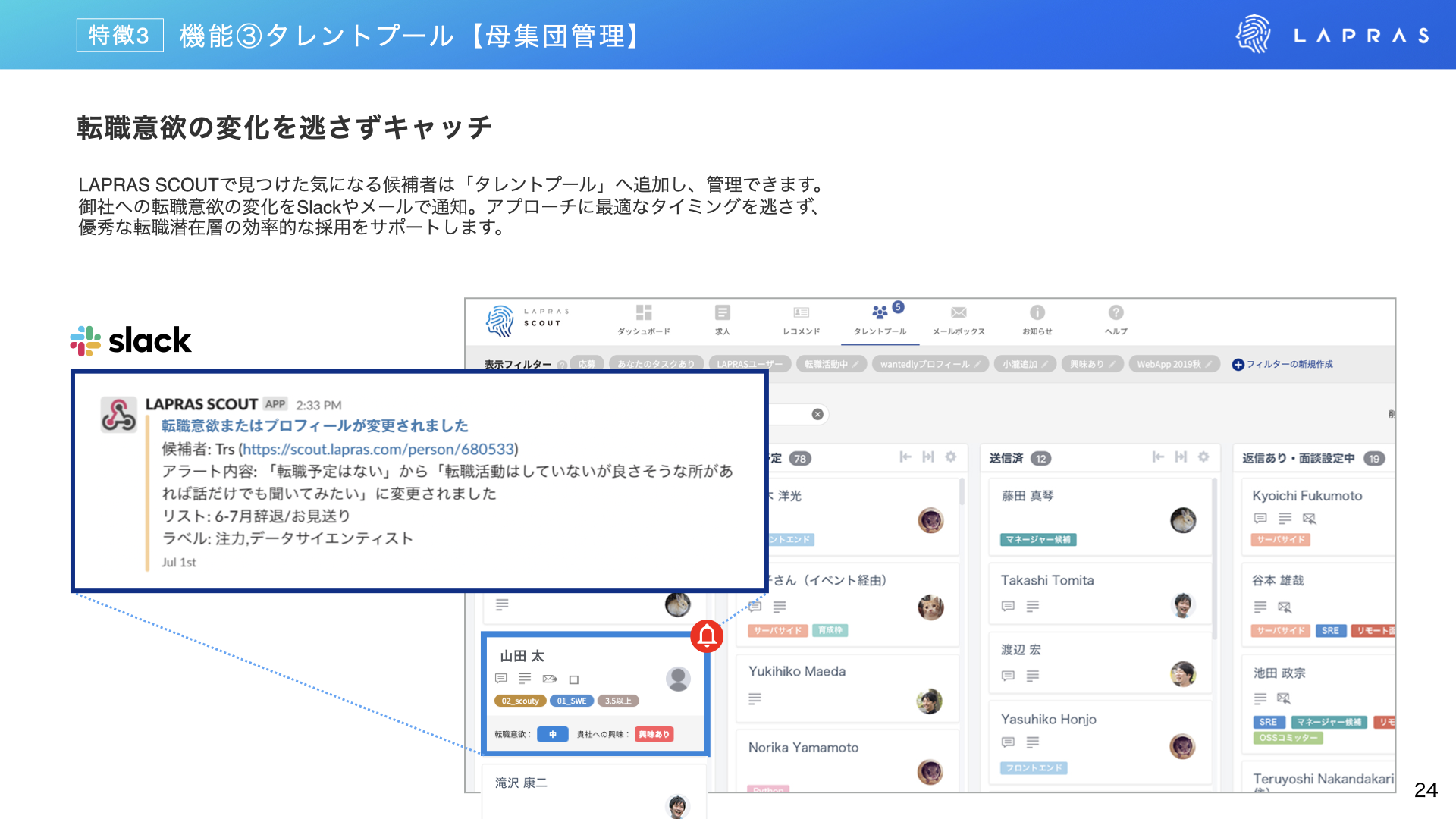The image size is (1456, 819).
Task: Click the 興味あり interest badge on 山田 太
Action: coord(654,734)
